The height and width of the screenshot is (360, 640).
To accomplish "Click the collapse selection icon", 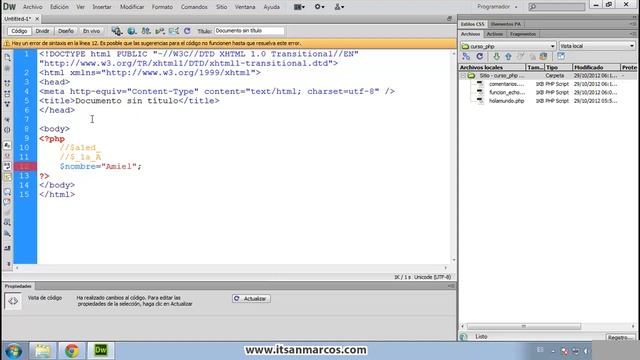I will tap(7, 94).
